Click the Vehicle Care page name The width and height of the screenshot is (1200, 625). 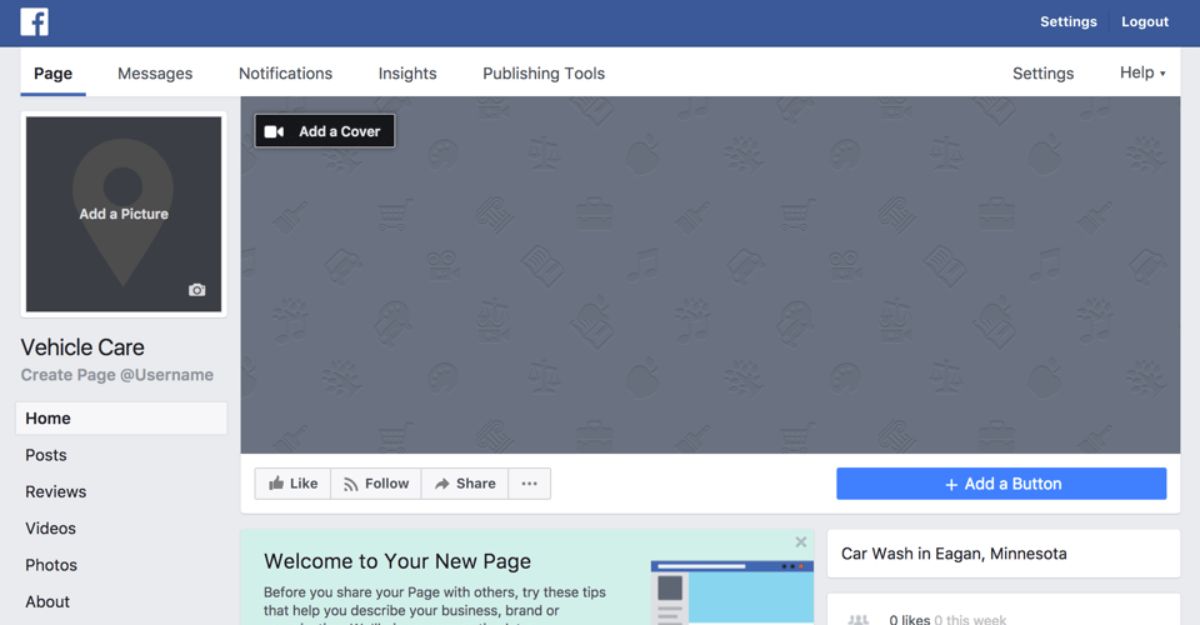tap(83, 347)
